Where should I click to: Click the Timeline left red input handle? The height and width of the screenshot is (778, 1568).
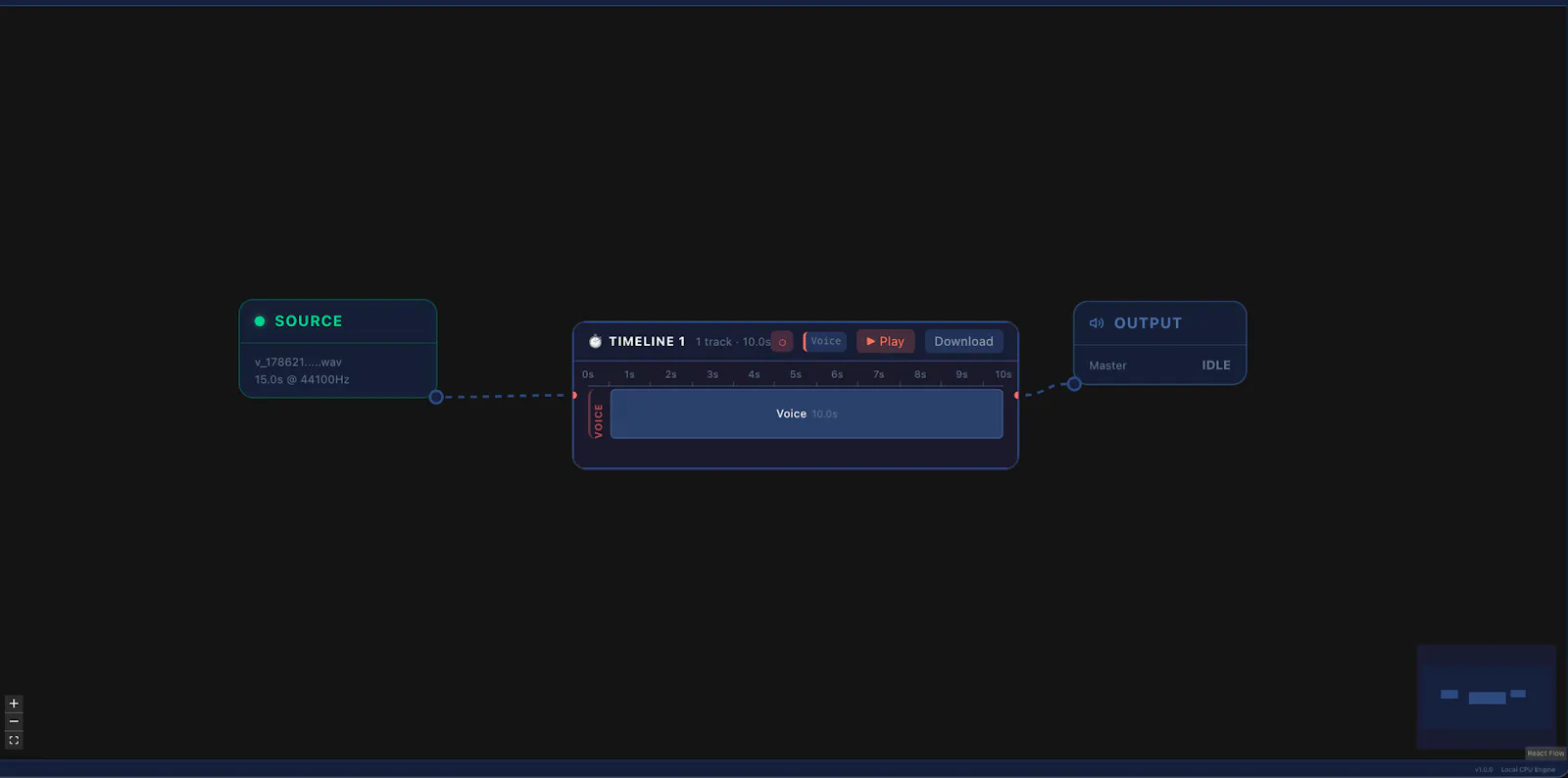(x=574, y=395)
